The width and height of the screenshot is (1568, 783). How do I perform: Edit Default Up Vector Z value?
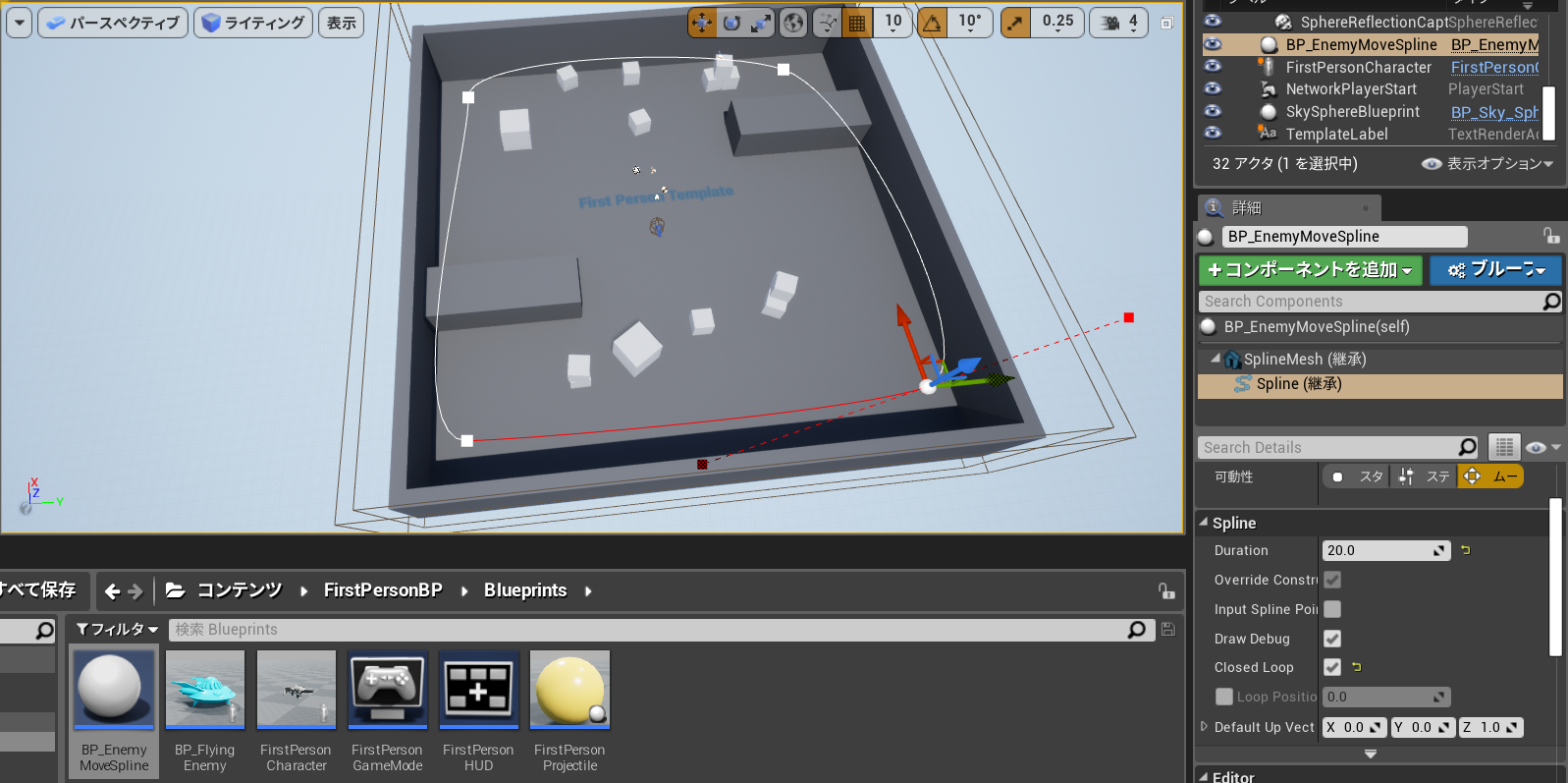[x=1491, y=728]
